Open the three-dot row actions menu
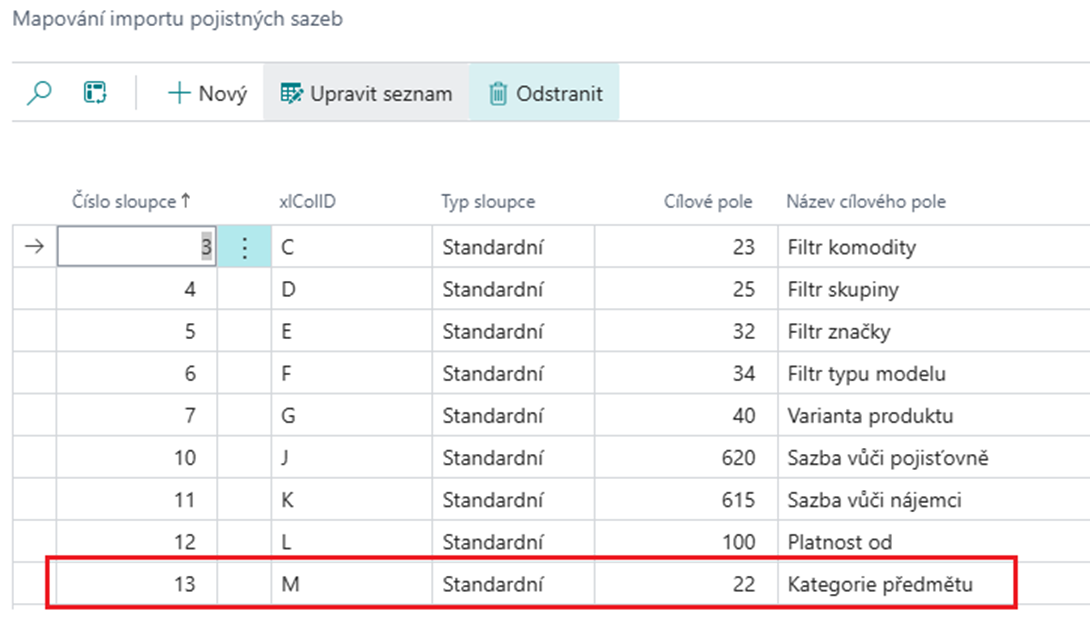This screenshot has height=620, width=1090. coord(244,247)
